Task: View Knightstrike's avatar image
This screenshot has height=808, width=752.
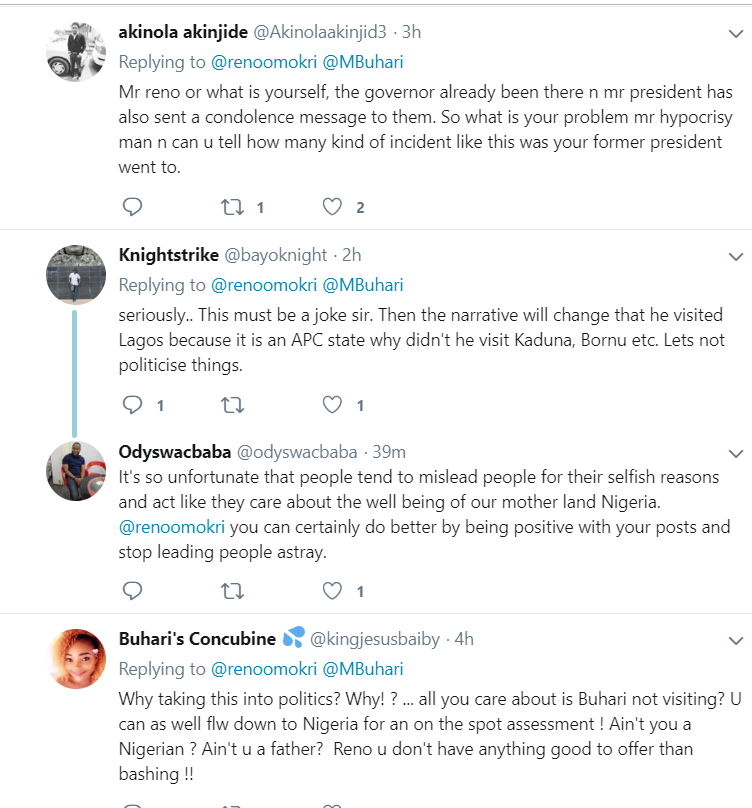Action: [76, 274]
